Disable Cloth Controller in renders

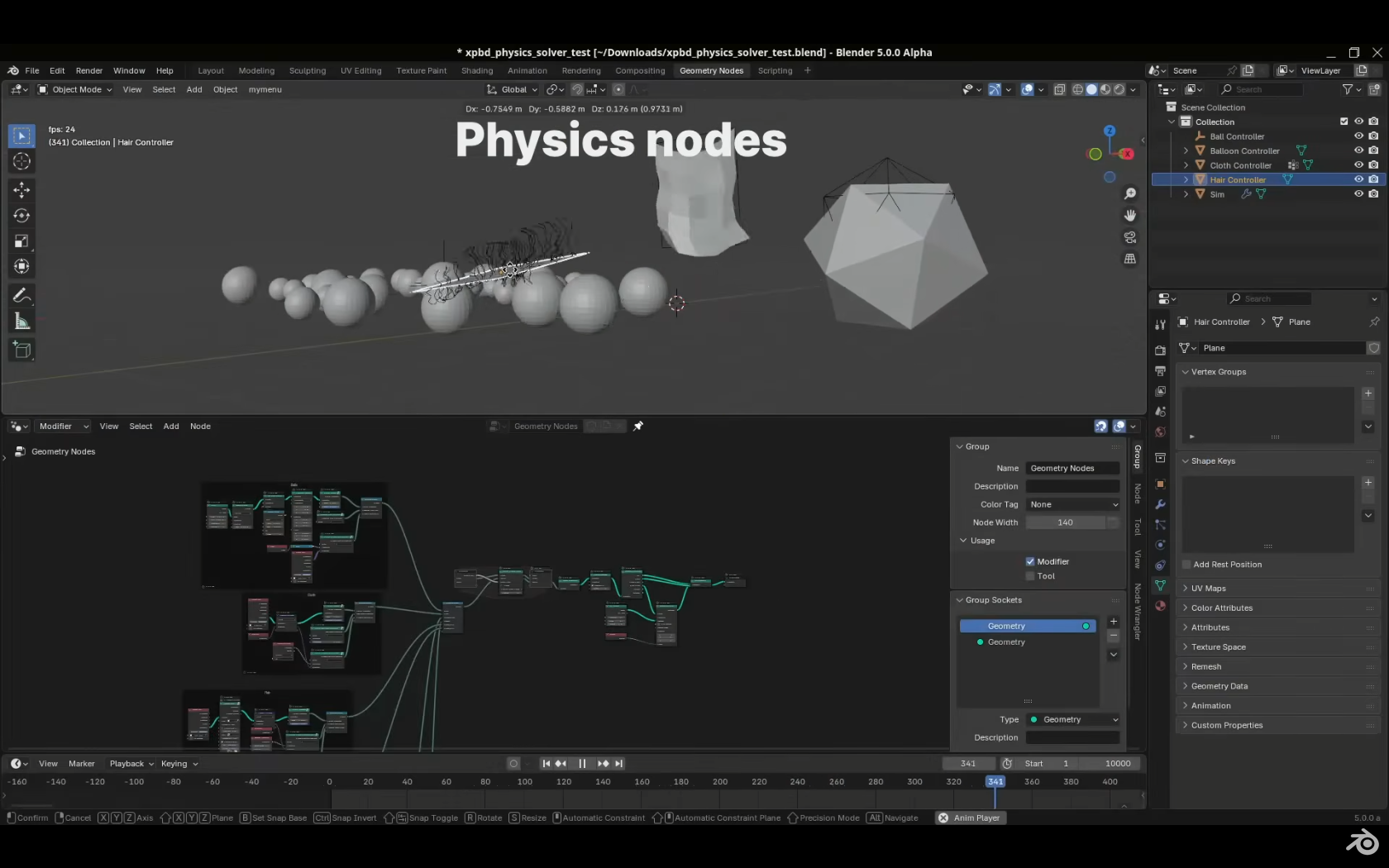pyautogui.click(x=1373, y=165)
